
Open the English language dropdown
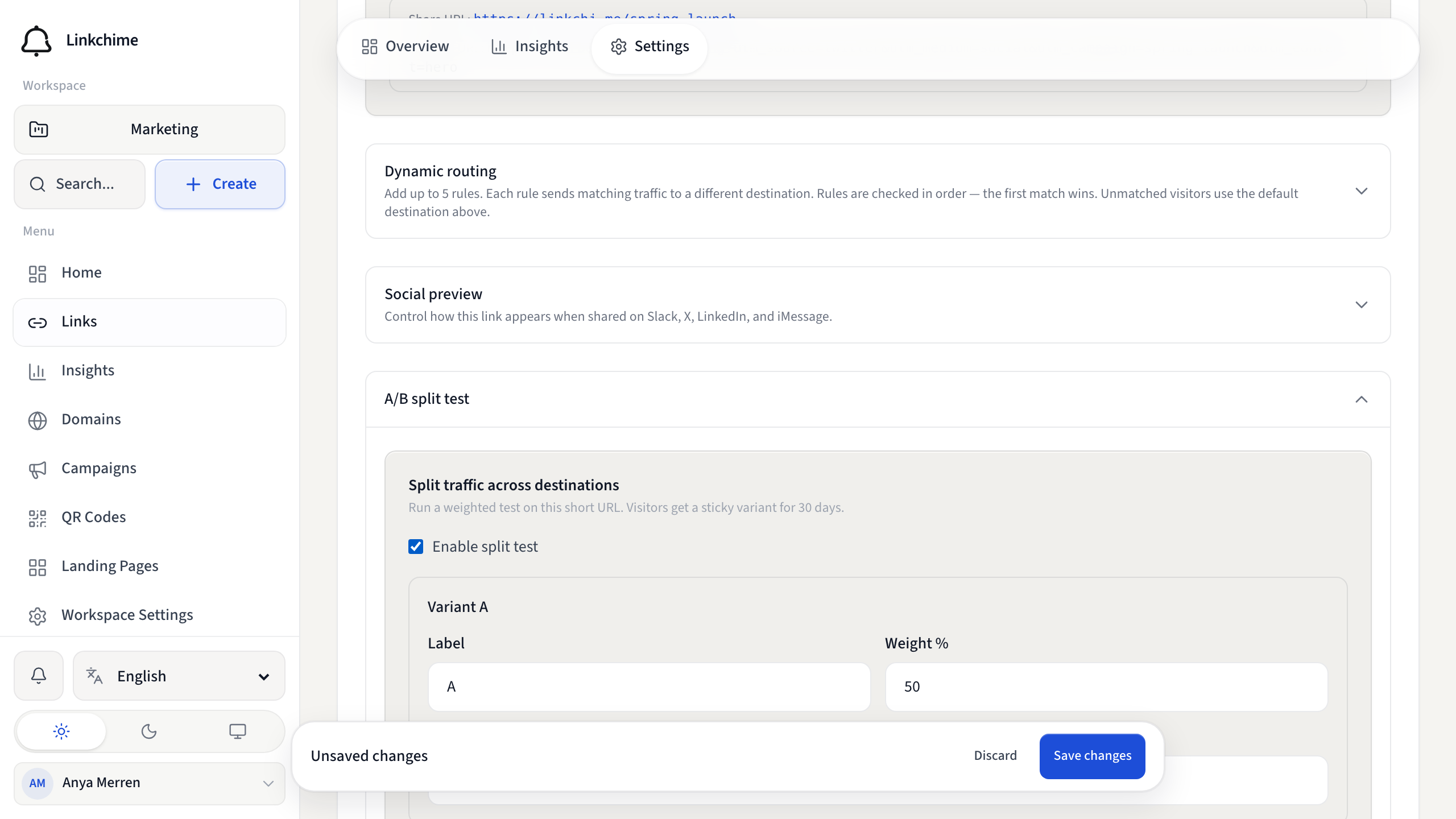(179, 676)
